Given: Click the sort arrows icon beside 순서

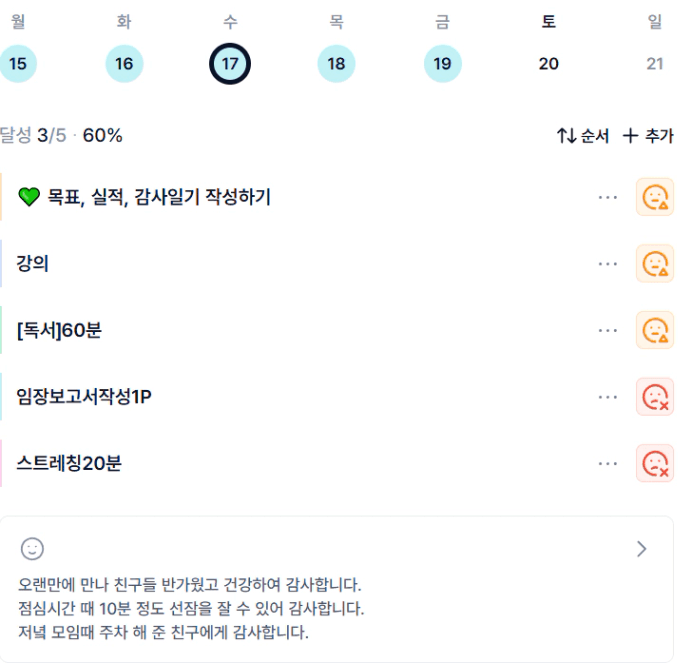Looking at the screenshot, I should pyautogui.click(x=566, y=136).
